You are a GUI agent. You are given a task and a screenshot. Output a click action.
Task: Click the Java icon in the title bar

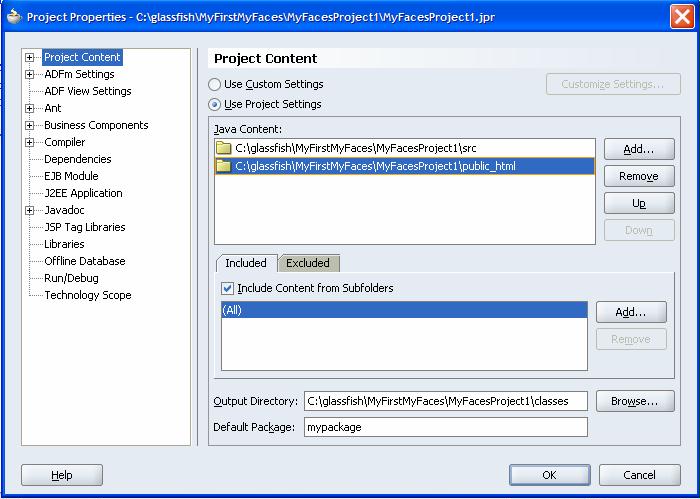(14, 16)
